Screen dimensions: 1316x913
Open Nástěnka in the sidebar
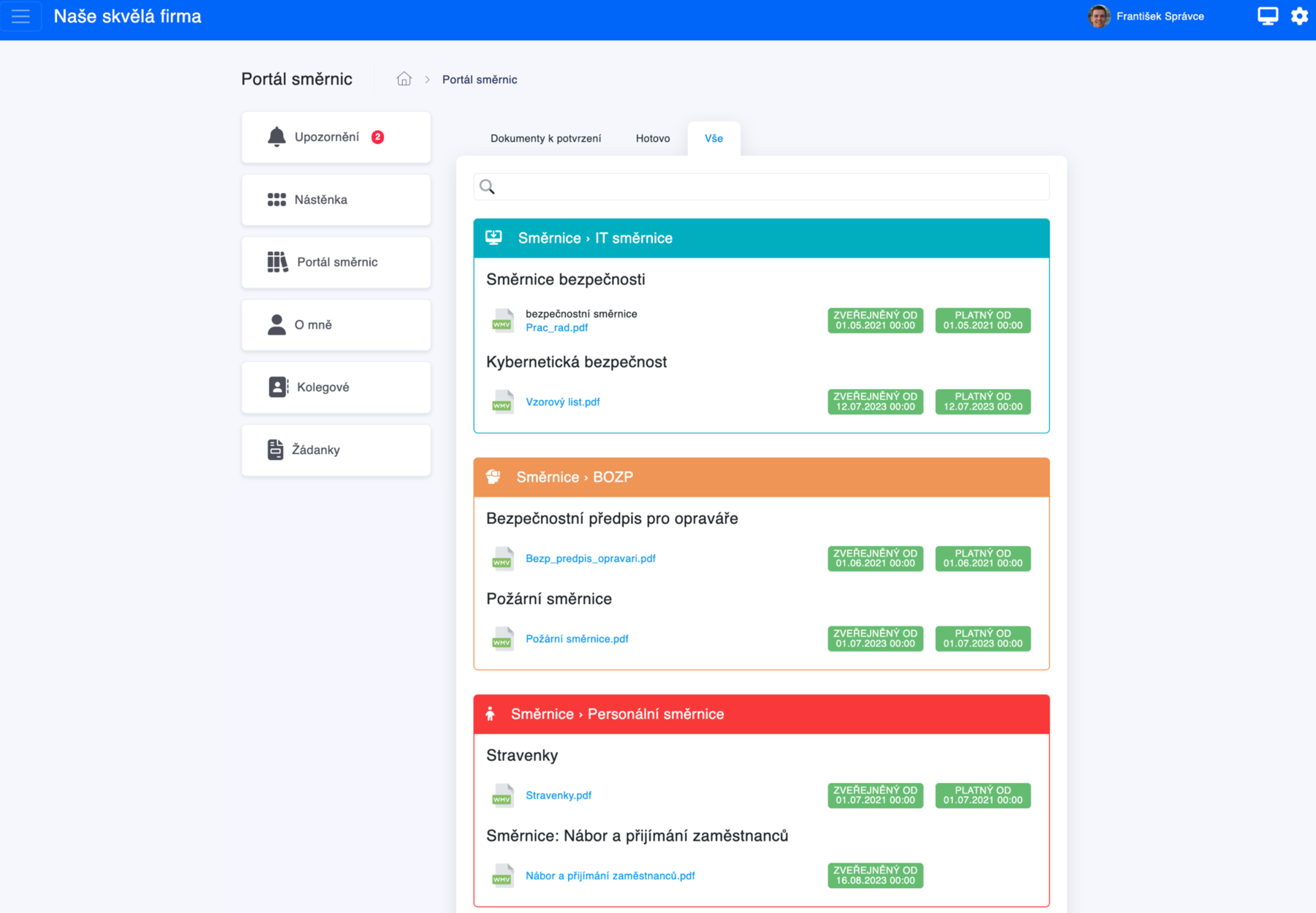(x=336, y=200)
